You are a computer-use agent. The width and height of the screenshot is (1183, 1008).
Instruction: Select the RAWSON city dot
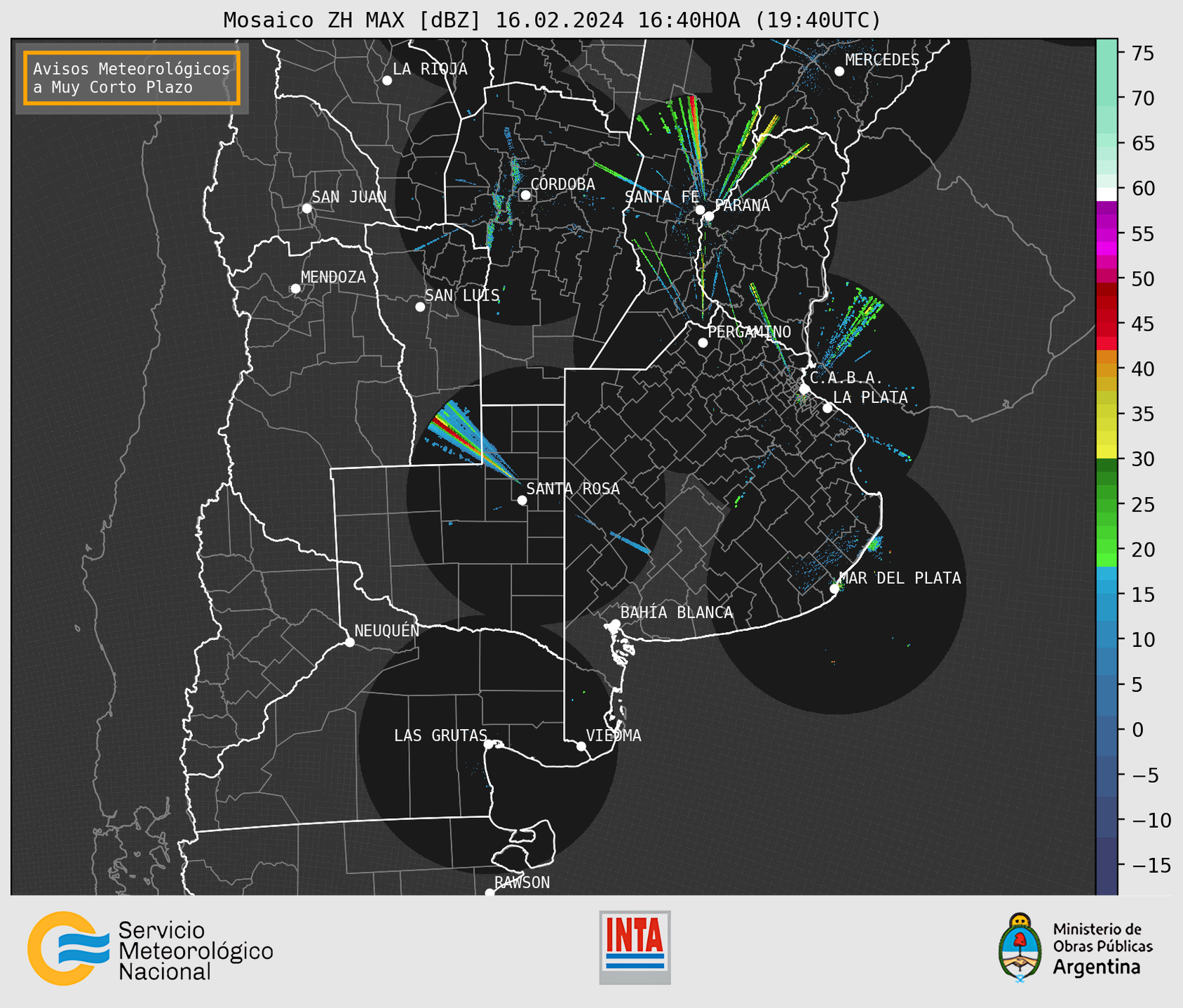click(x=489, y=893)
